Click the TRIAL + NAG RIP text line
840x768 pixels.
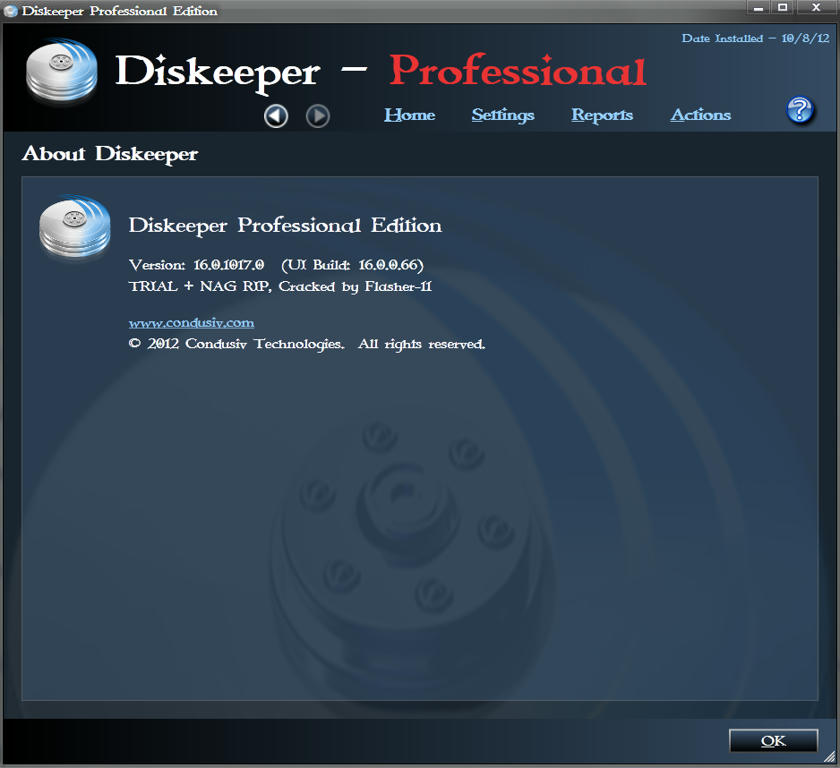pos(280,287)
